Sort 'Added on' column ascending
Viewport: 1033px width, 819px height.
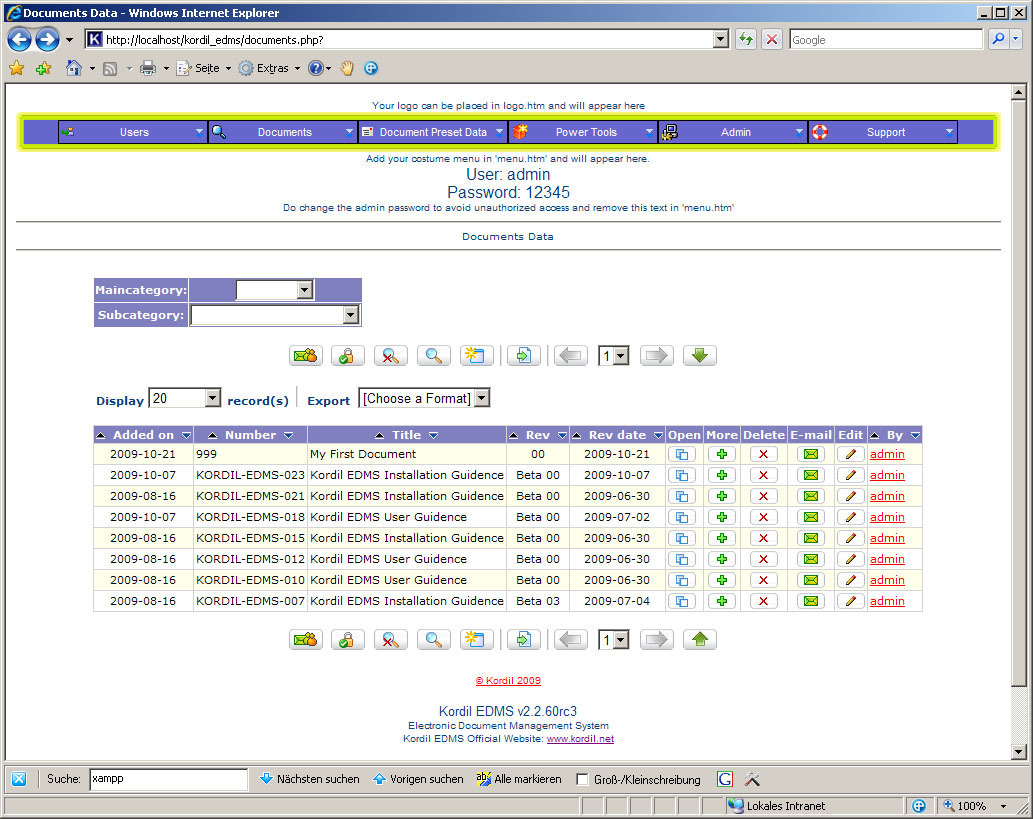[x=101, y=436]
